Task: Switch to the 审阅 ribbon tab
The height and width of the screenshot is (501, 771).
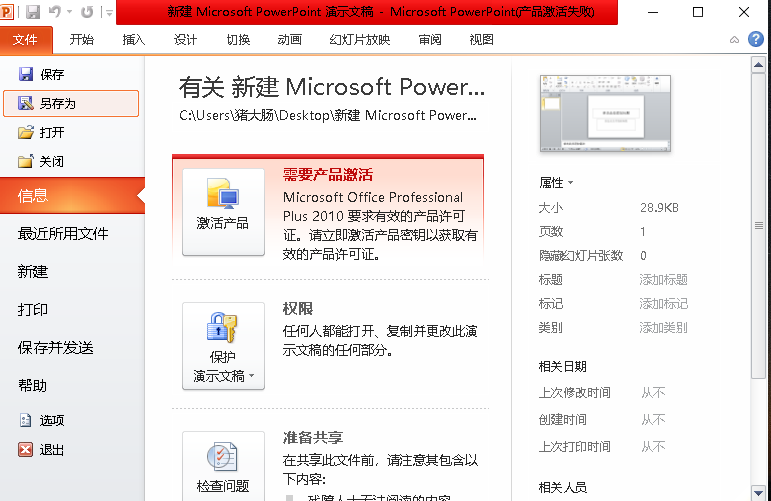Action: [x=430, y=40]
